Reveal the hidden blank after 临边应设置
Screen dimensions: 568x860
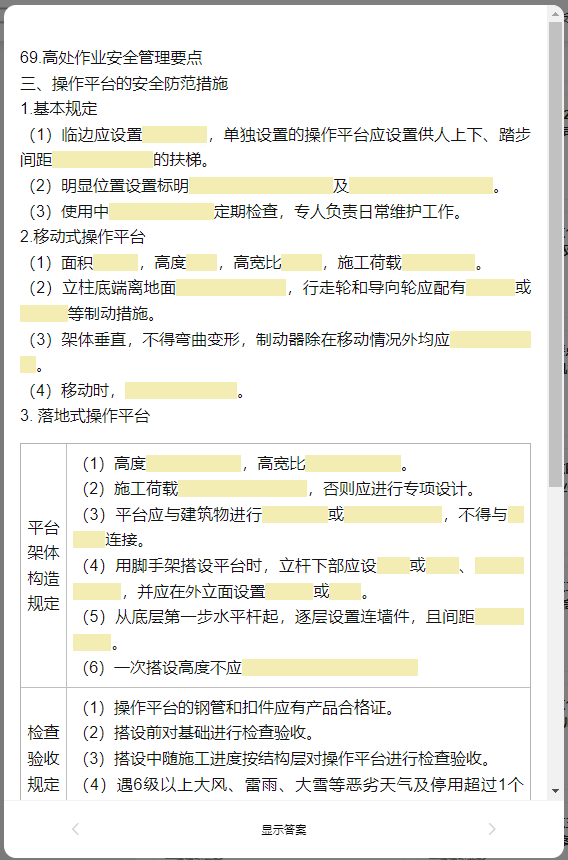point(175,134)
